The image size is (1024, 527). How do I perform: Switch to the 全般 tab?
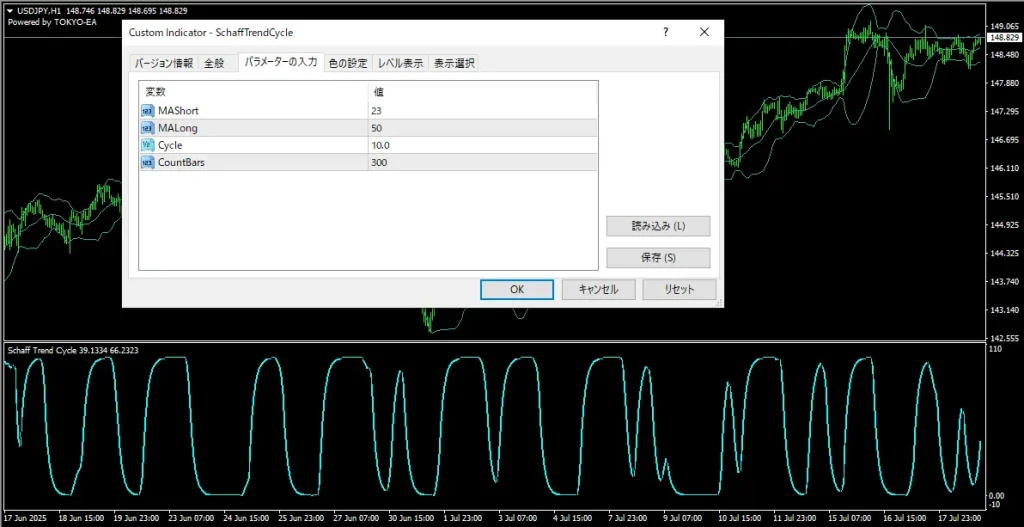tap(214, 63)
